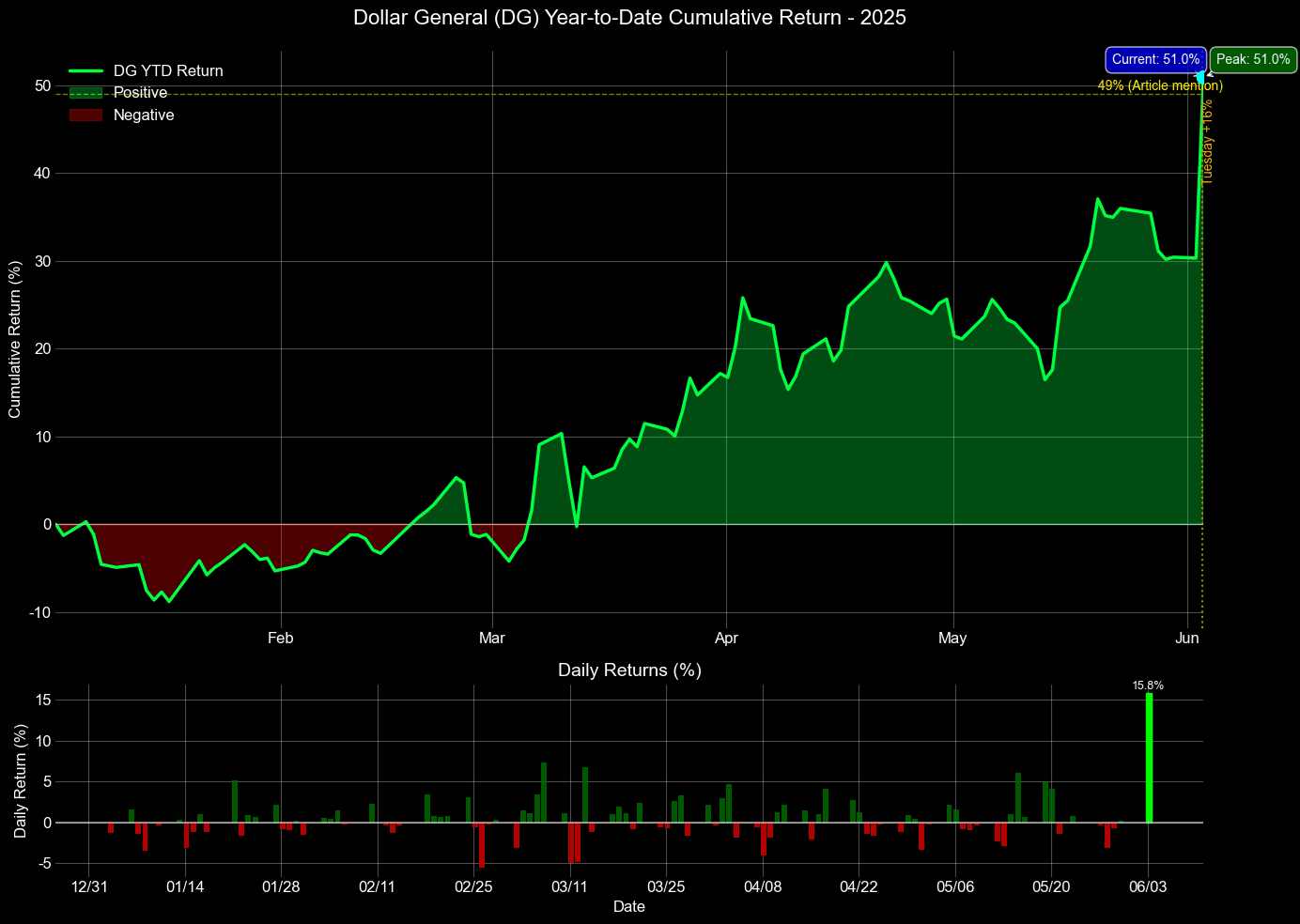Click the '-10' y-axis tick on cumulative chart
The image size is (1300, 924).
tap(39, 612)
